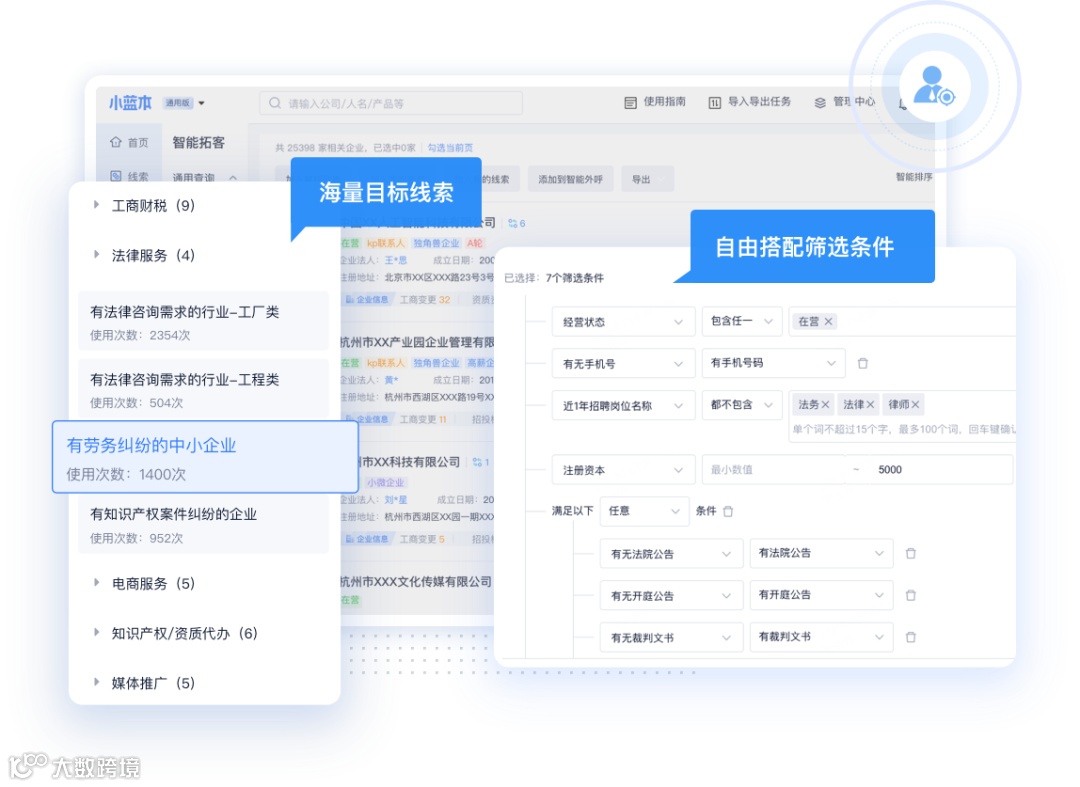The width and height of the screenshot is (1080, 787).
Task: Click the 添加到智能外呼 button
Action: click(570, 179)
